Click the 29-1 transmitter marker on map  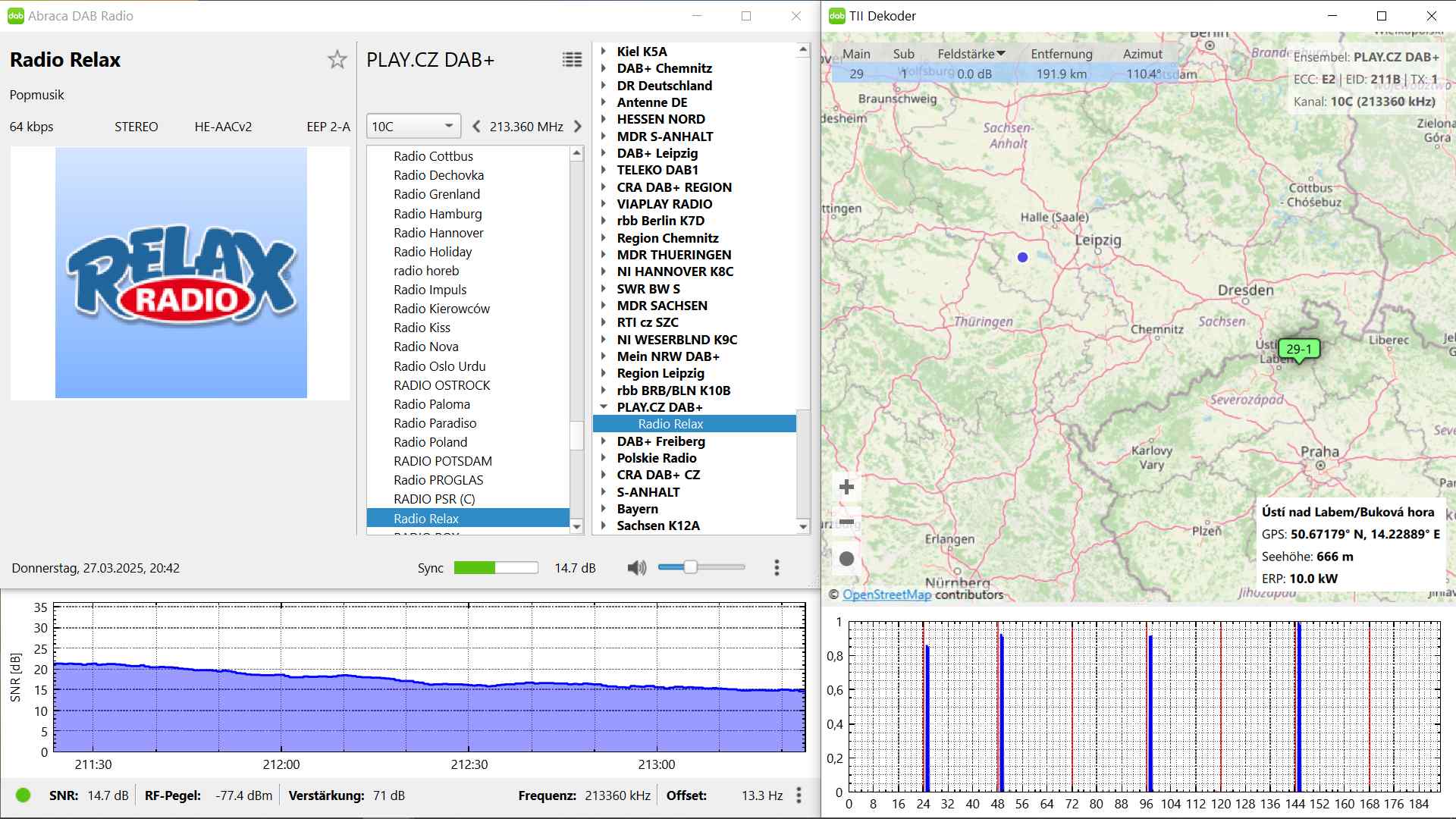(1298, 349)
